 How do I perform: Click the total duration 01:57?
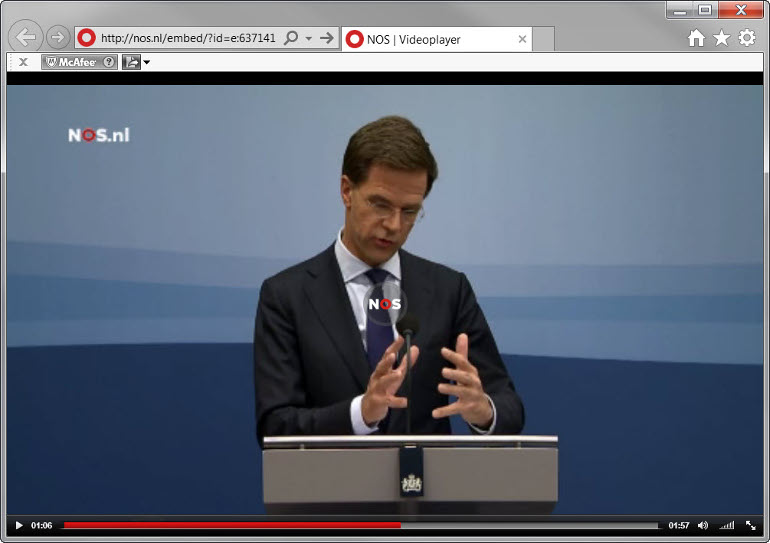click(x=679, y=525)
